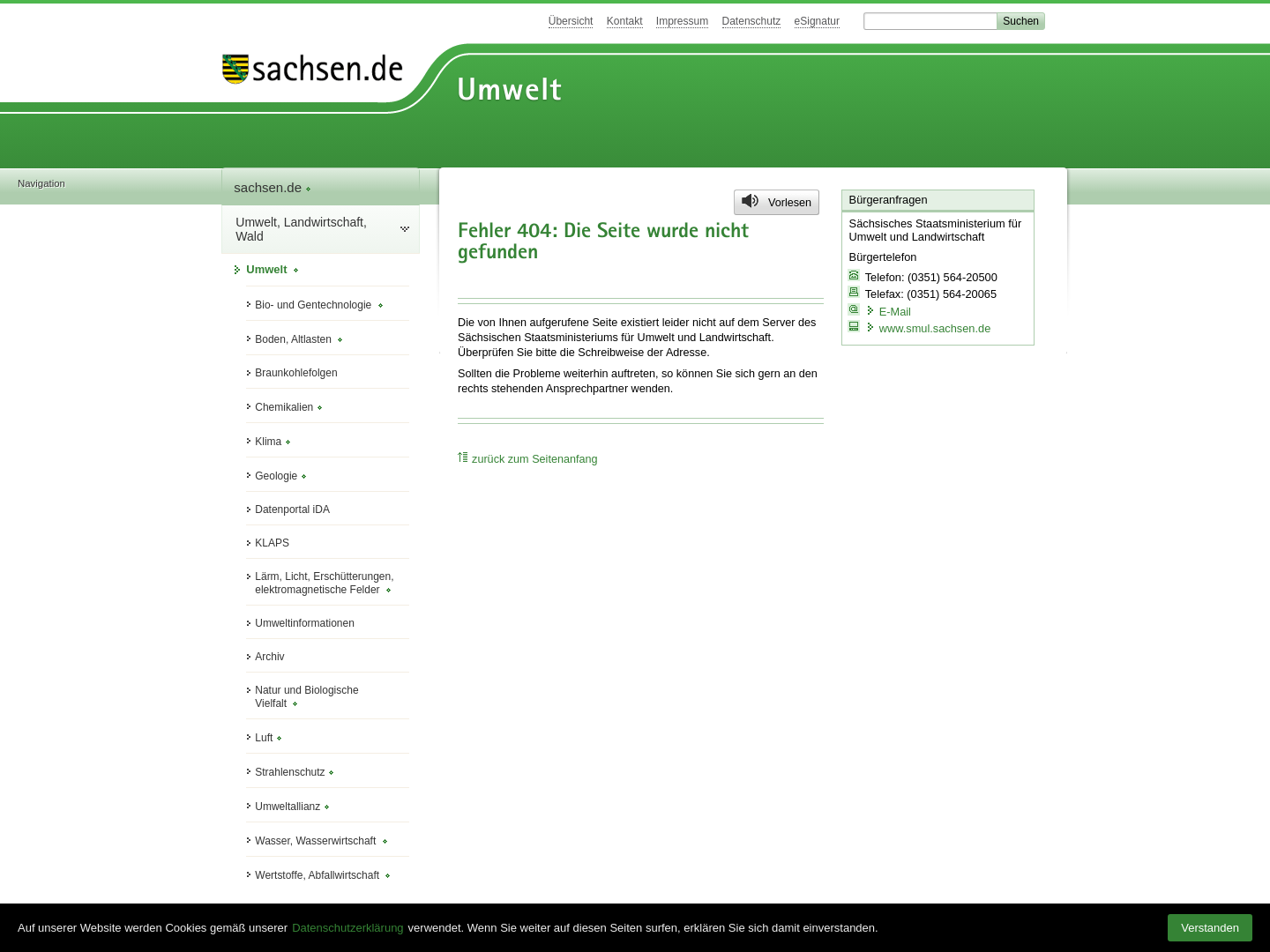The image size is (1270, 952).
Task: Open the Kontakt top menu link
Action: pyautogui.click(x=624, y=21)
